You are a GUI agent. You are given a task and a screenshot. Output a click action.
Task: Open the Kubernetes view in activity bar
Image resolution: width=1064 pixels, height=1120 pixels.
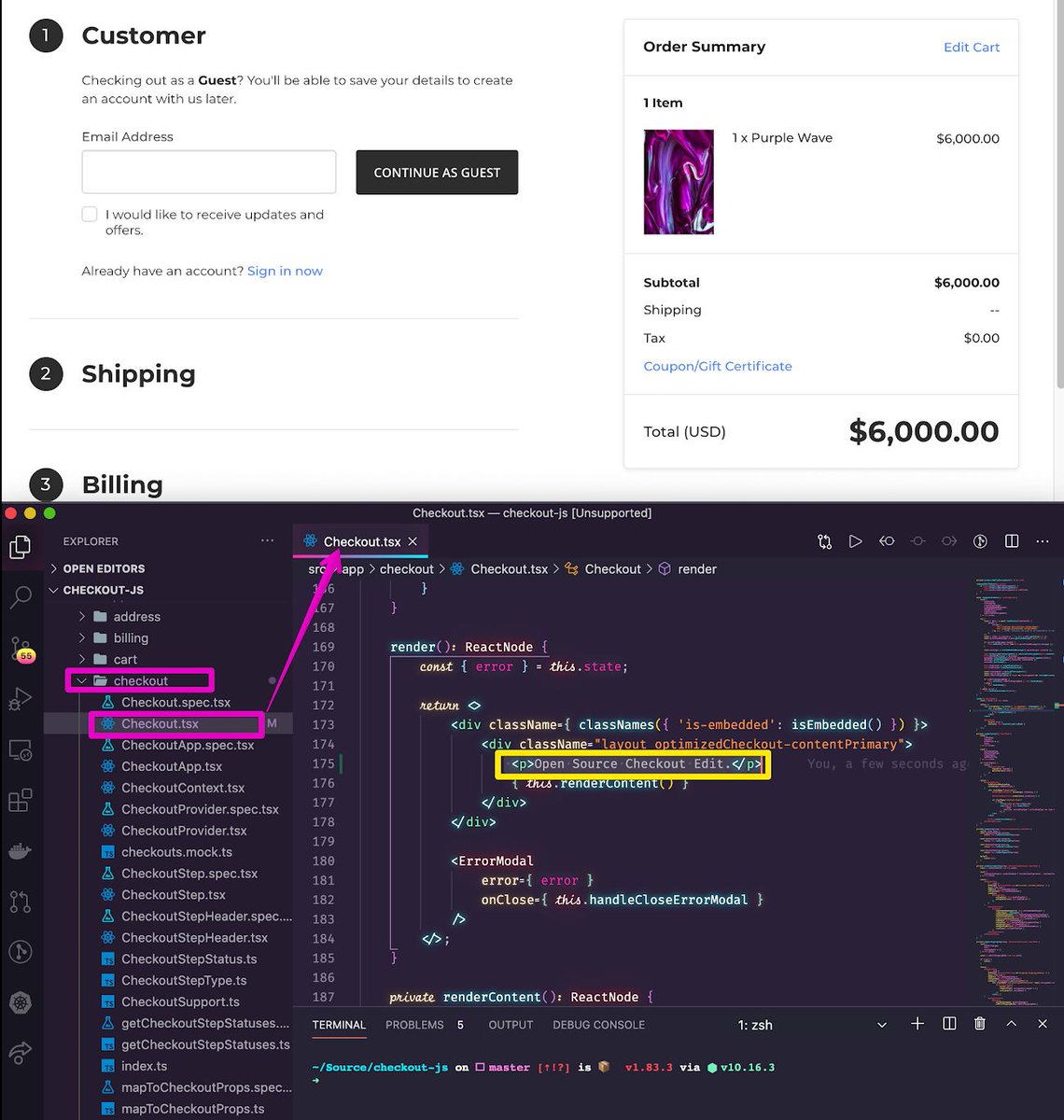click(x=21, y=1003)
